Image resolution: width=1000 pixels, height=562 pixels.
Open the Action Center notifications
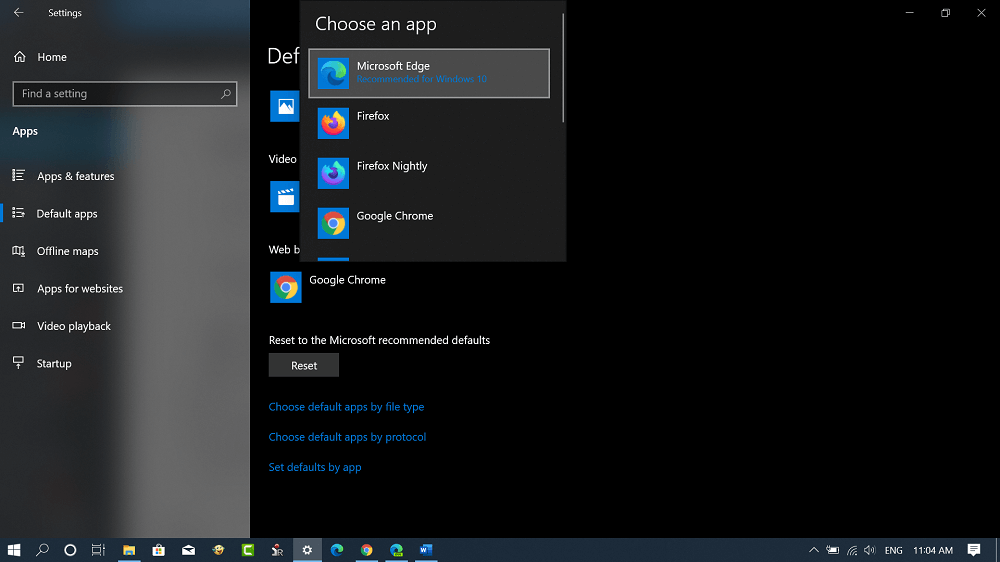click(974, 550)
